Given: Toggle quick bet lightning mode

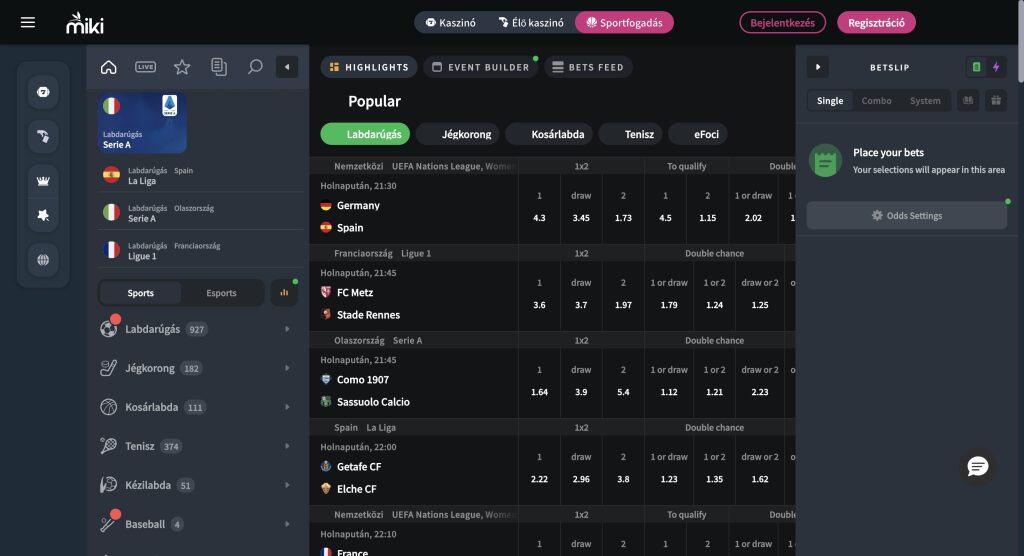Looking at the screenshot, I should pyautogui.click(x=995, y=67).
